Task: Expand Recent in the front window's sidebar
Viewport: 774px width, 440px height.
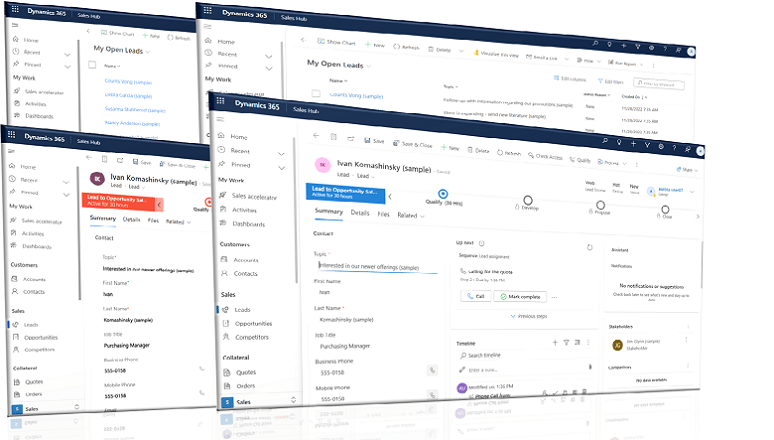Action: (245, 150)
